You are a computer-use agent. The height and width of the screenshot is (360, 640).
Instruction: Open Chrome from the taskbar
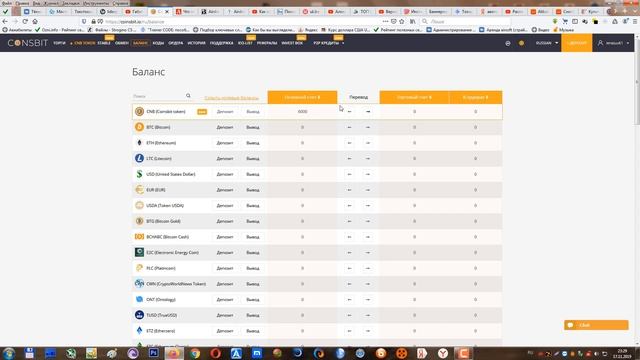pos(195,353)
